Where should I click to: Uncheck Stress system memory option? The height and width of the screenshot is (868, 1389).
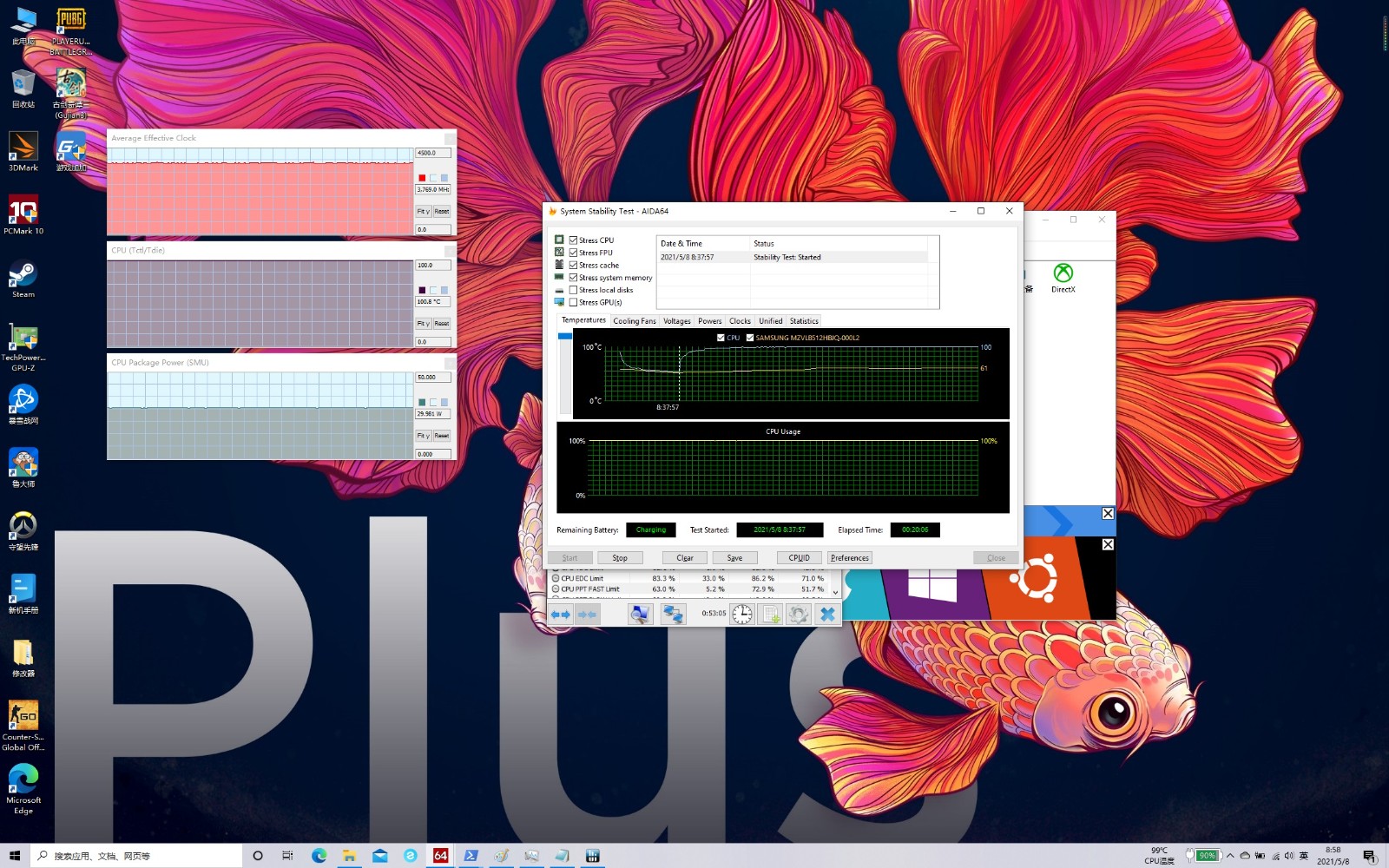pyautogui.click(x=573, y=278)
